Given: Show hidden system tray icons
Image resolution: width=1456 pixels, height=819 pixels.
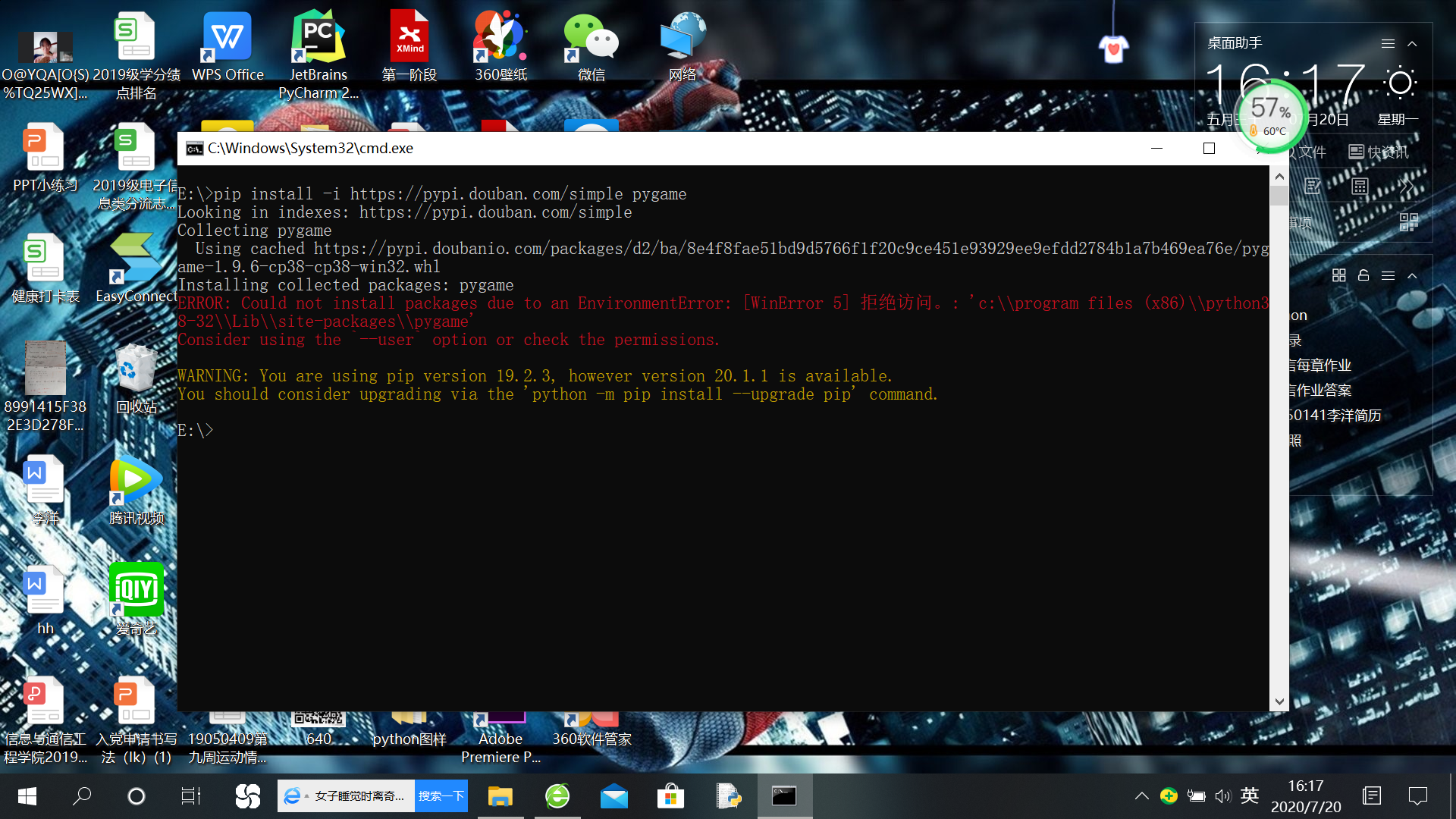Looking at the screenshot, I should pyautogui.click(x=1141, y=796).
